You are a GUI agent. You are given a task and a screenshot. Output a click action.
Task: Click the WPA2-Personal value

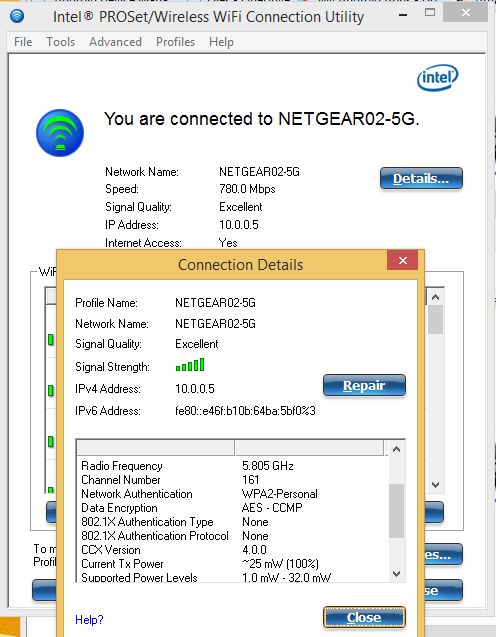280,494
